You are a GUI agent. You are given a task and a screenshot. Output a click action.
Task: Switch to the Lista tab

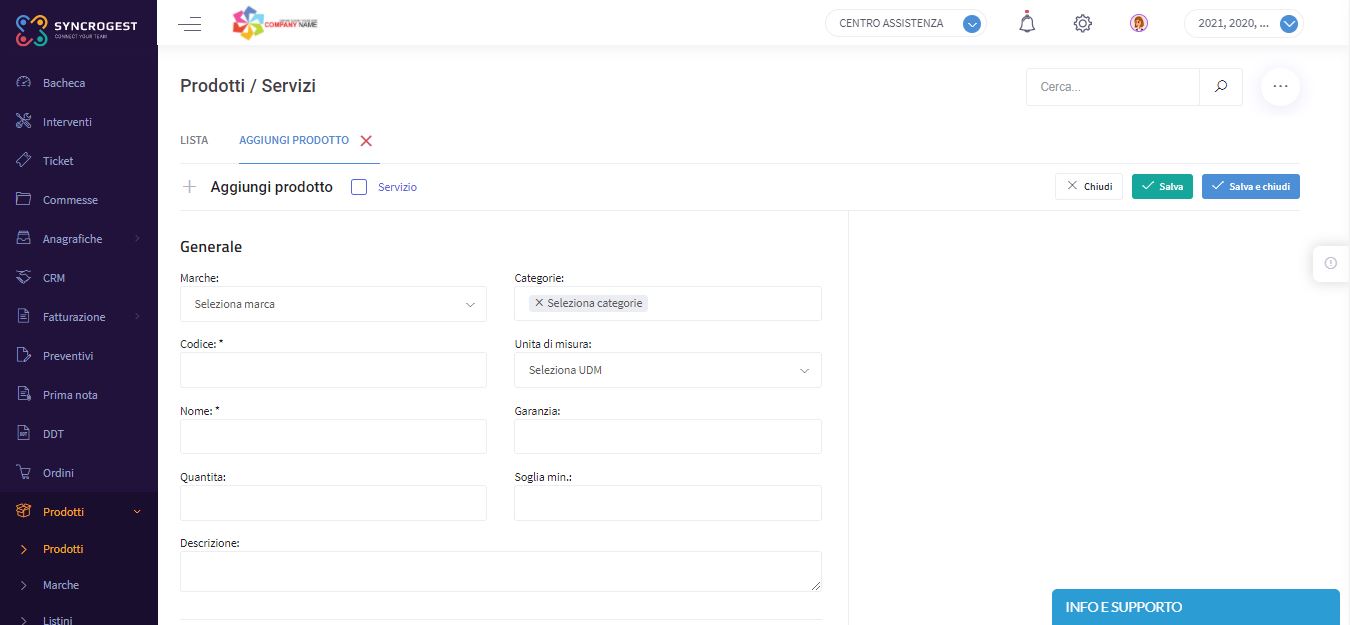point(194,140)
